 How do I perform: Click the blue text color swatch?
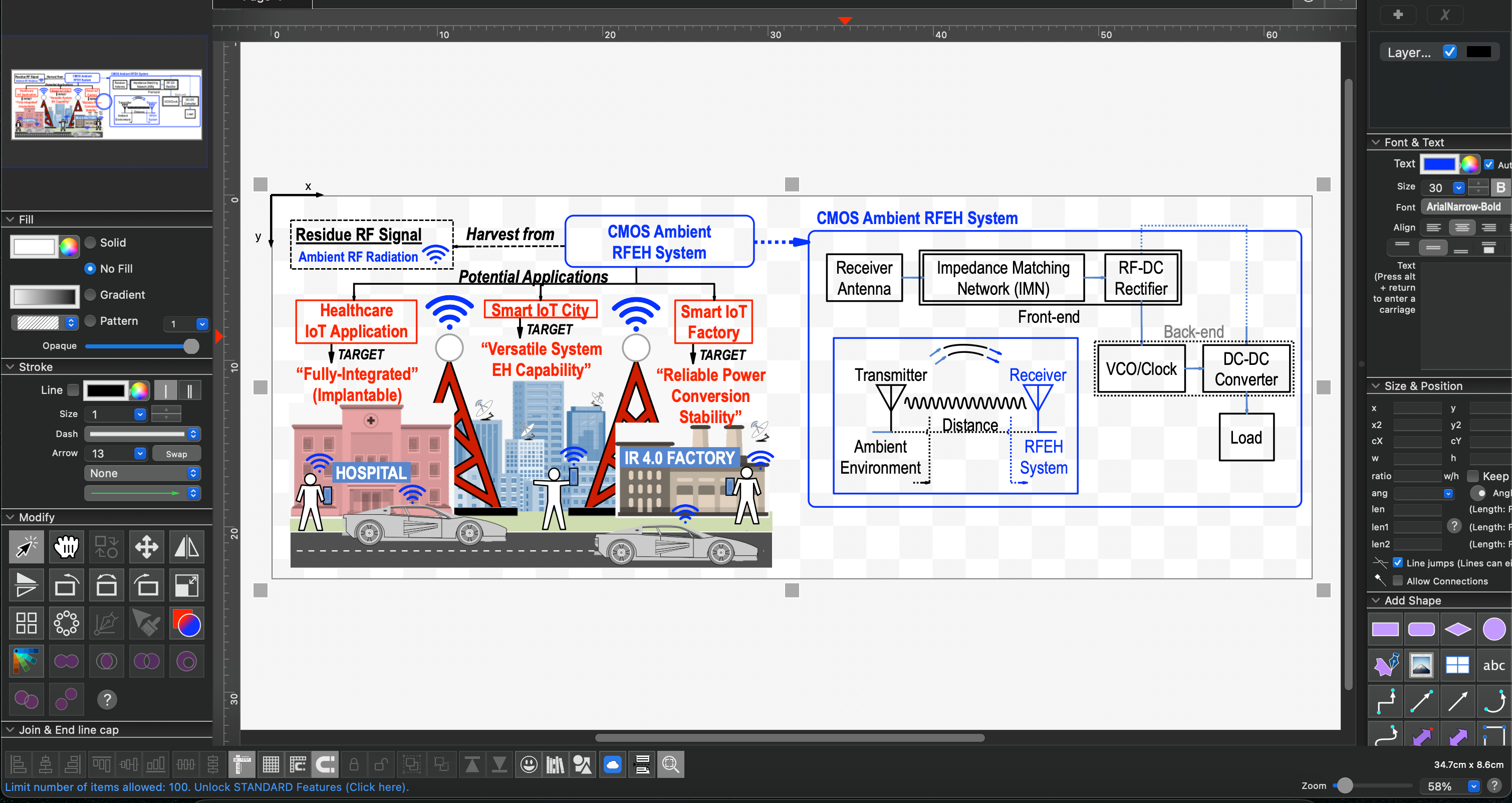coord(1439,164)
